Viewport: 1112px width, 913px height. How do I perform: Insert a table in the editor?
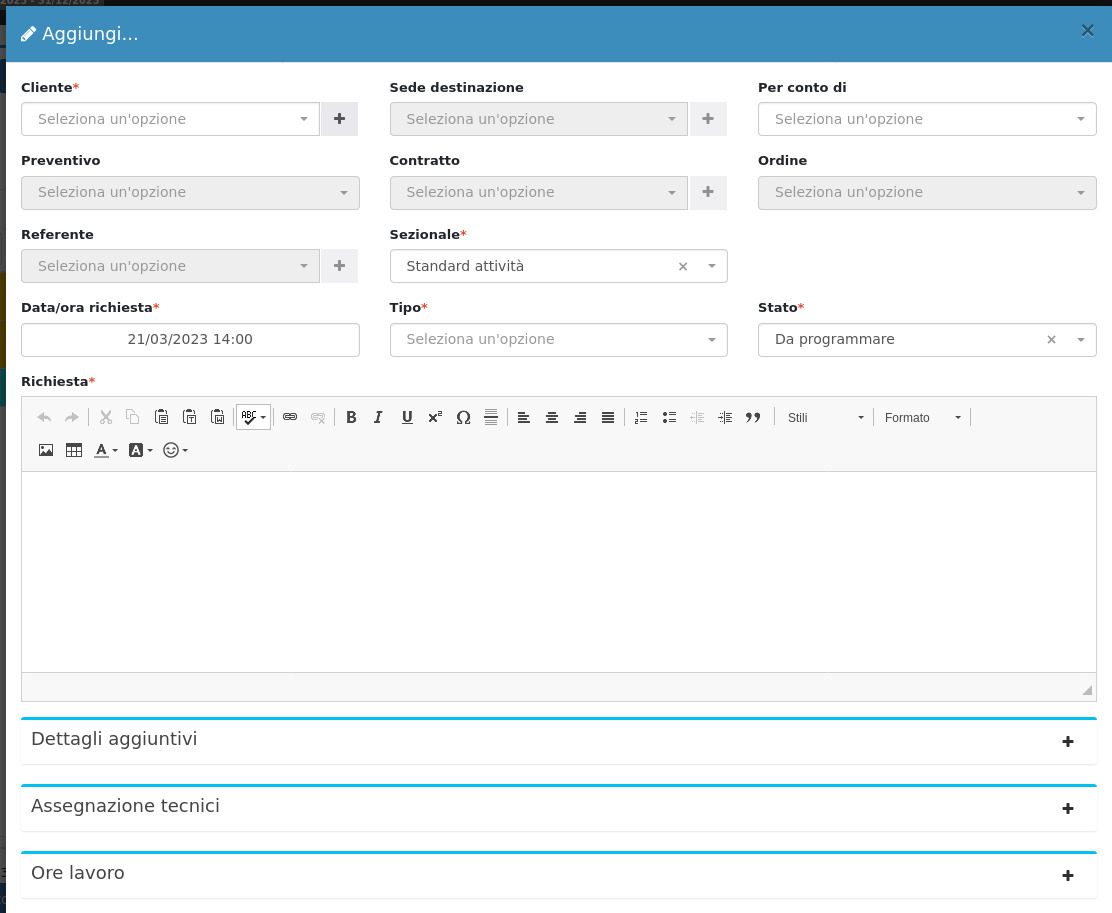[74, 450]
